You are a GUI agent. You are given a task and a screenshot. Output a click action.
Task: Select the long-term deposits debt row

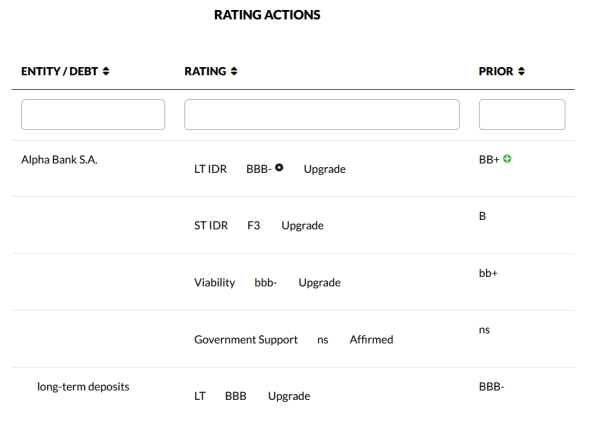point(83,386)
